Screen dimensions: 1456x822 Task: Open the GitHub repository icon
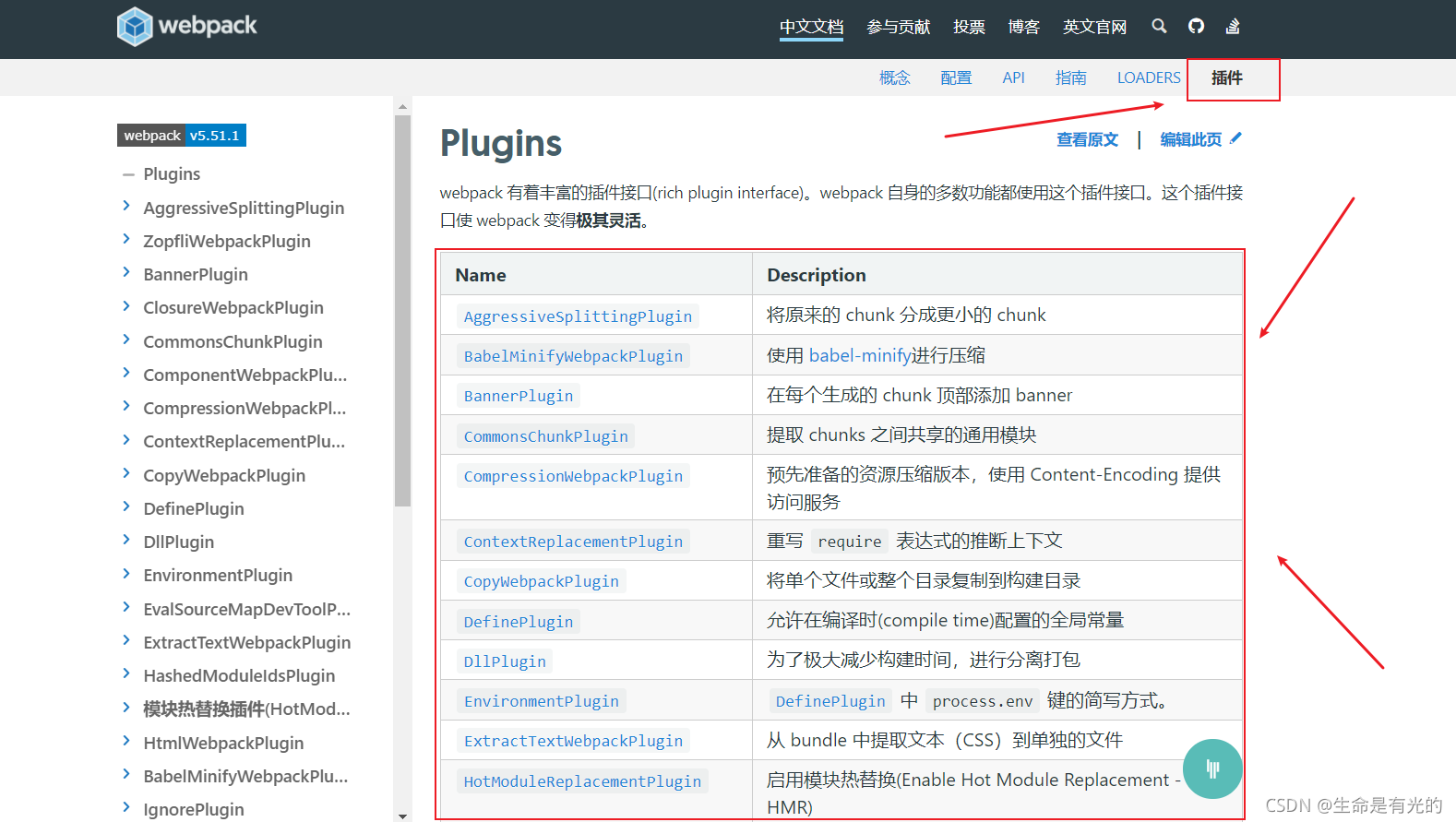(1196, 26)
